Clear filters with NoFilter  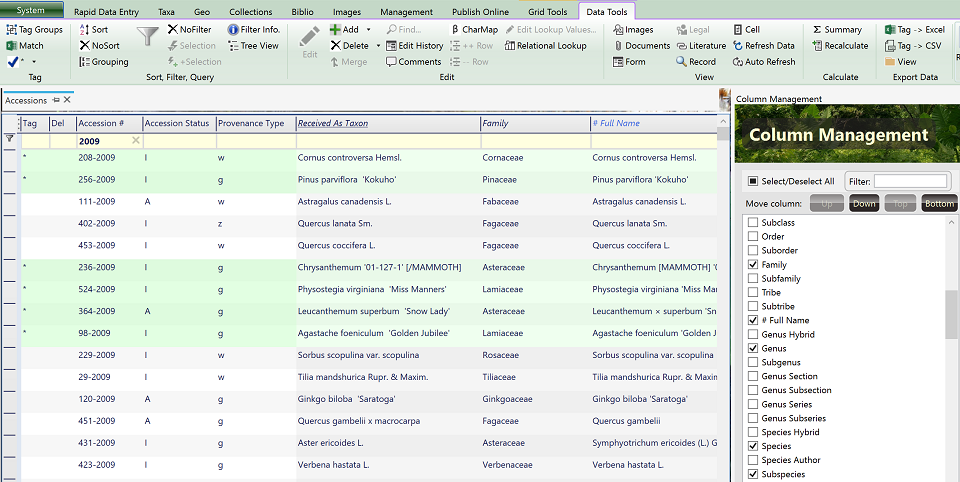(189, 29)
